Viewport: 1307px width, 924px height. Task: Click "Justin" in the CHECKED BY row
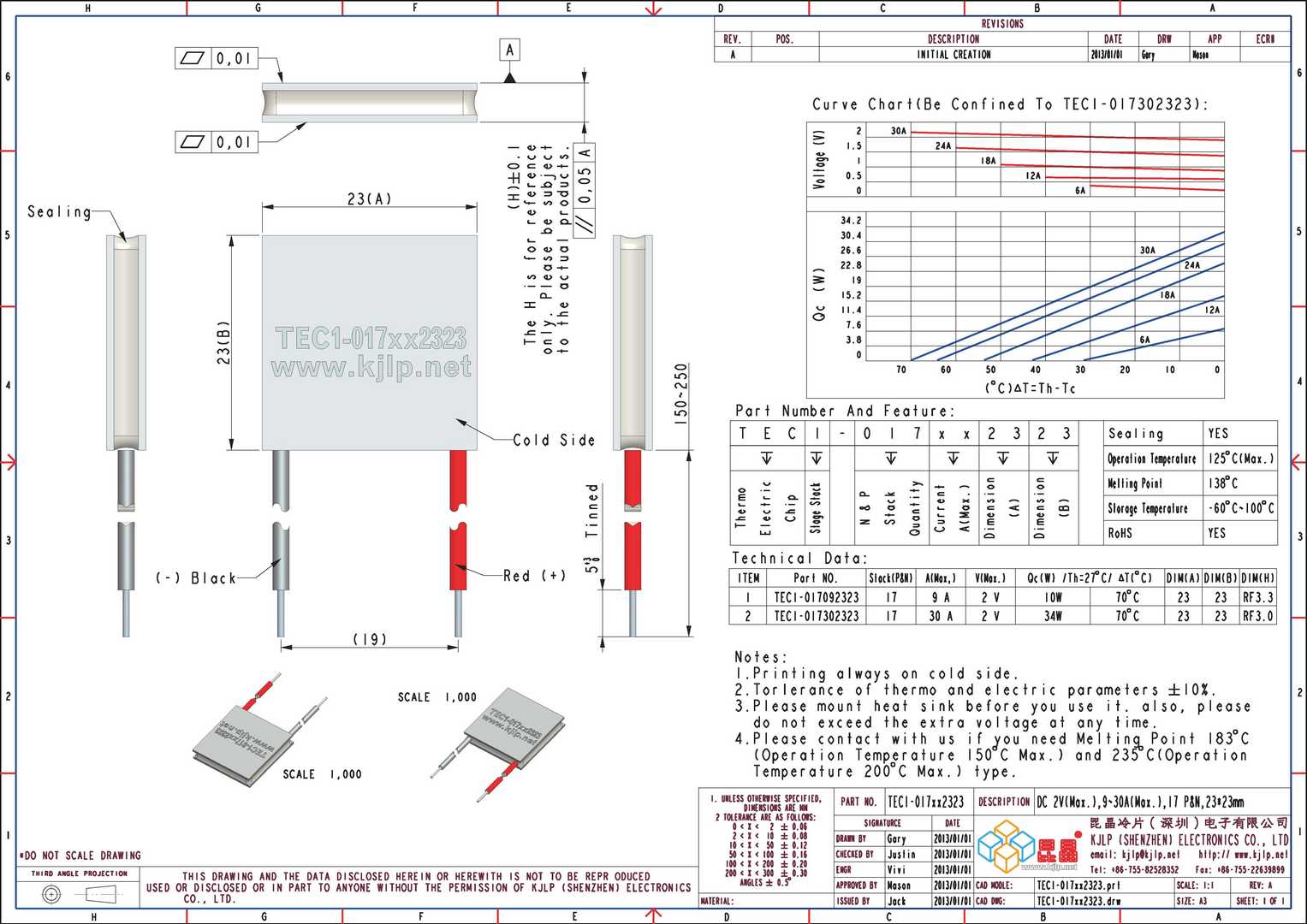pos(901,854)
